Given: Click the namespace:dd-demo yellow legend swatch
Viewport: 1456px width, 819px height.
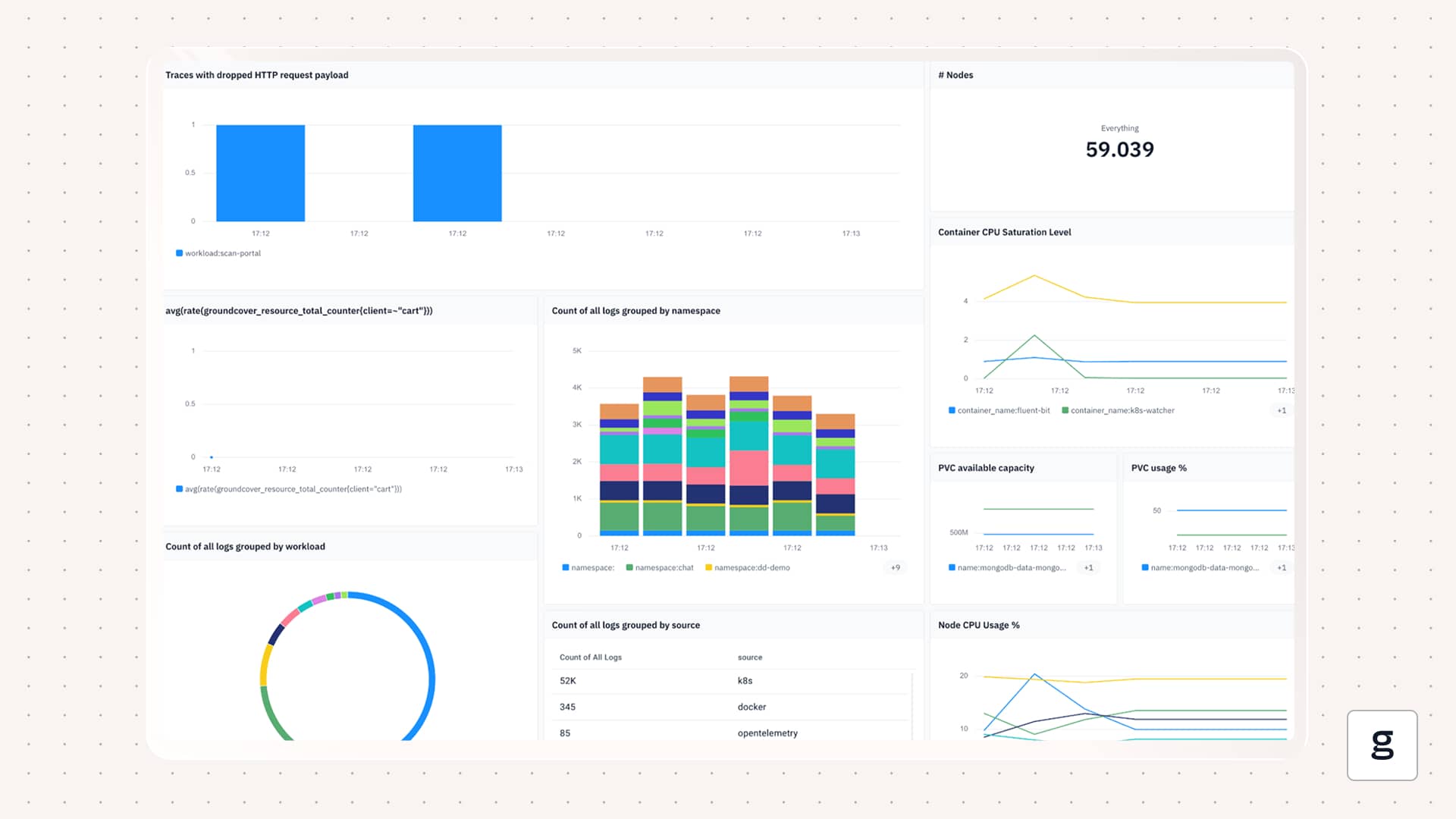Looking at the screenshot, I should coord(708,567).
